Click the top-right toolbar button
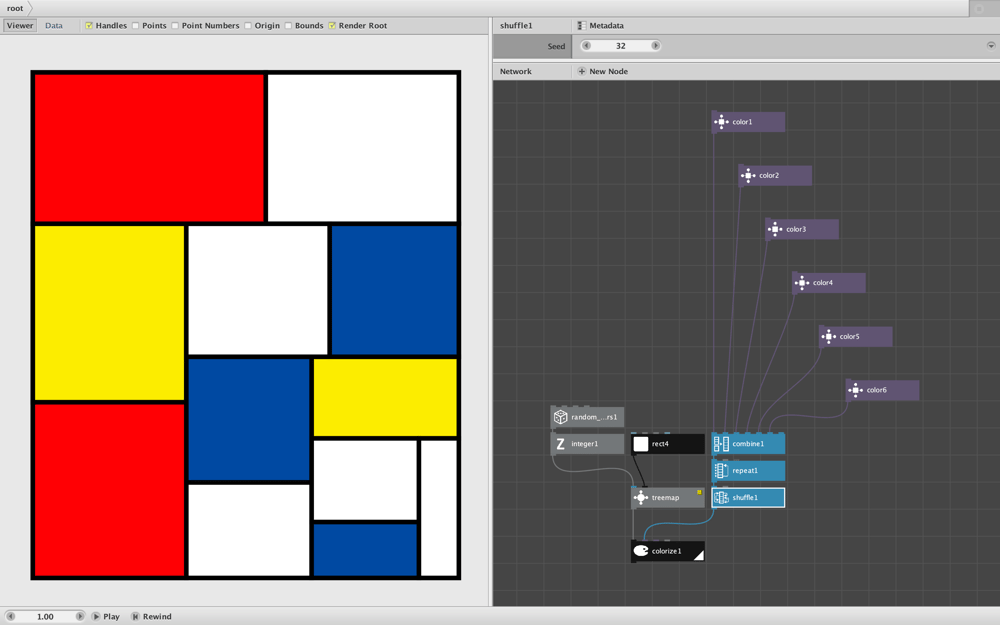 [979, 8]
